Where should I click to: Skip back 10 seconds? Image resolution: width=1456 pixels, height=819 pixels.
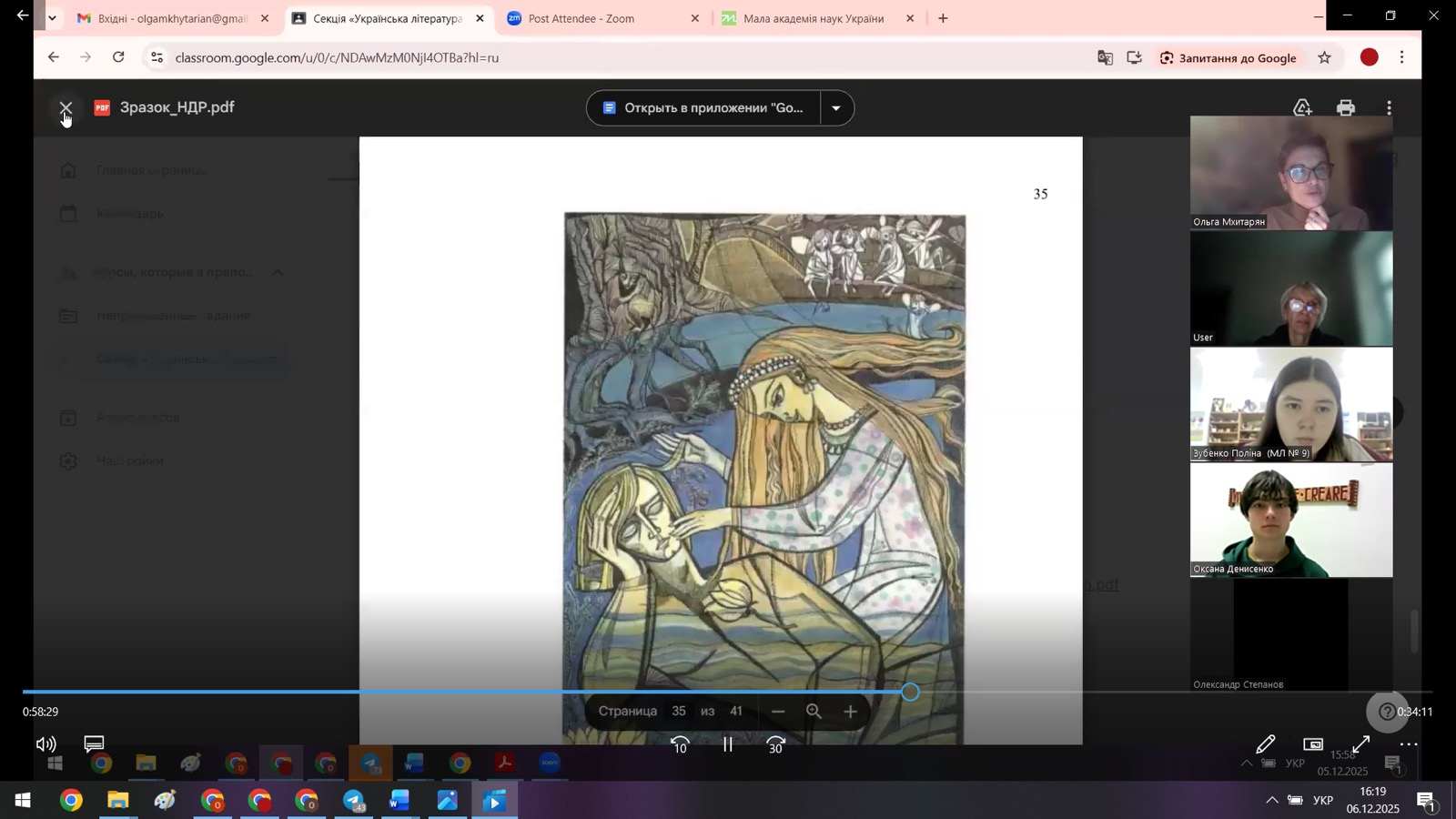coord(680,745)
